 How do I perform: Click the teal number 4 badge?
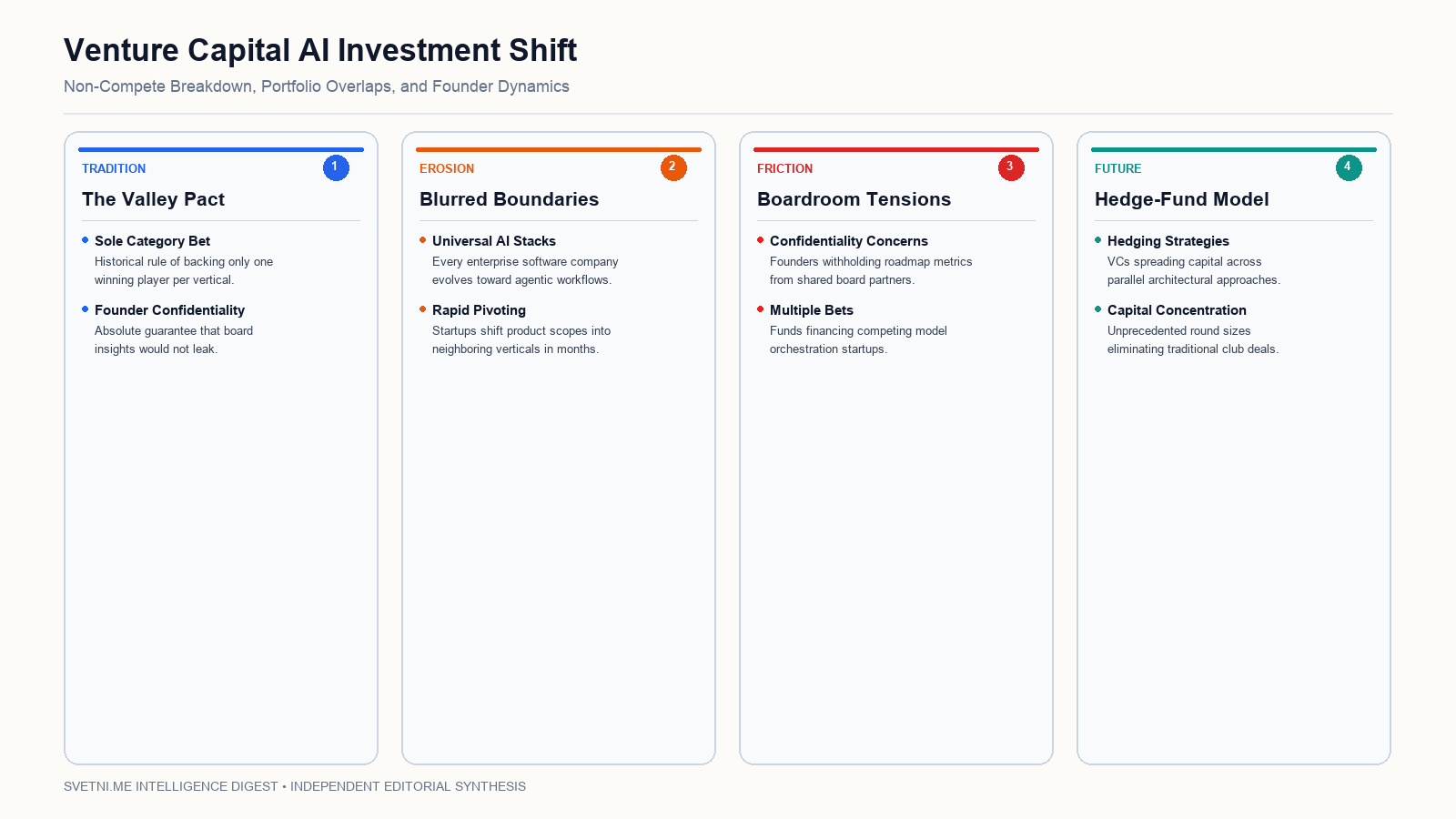point(1349,167)
